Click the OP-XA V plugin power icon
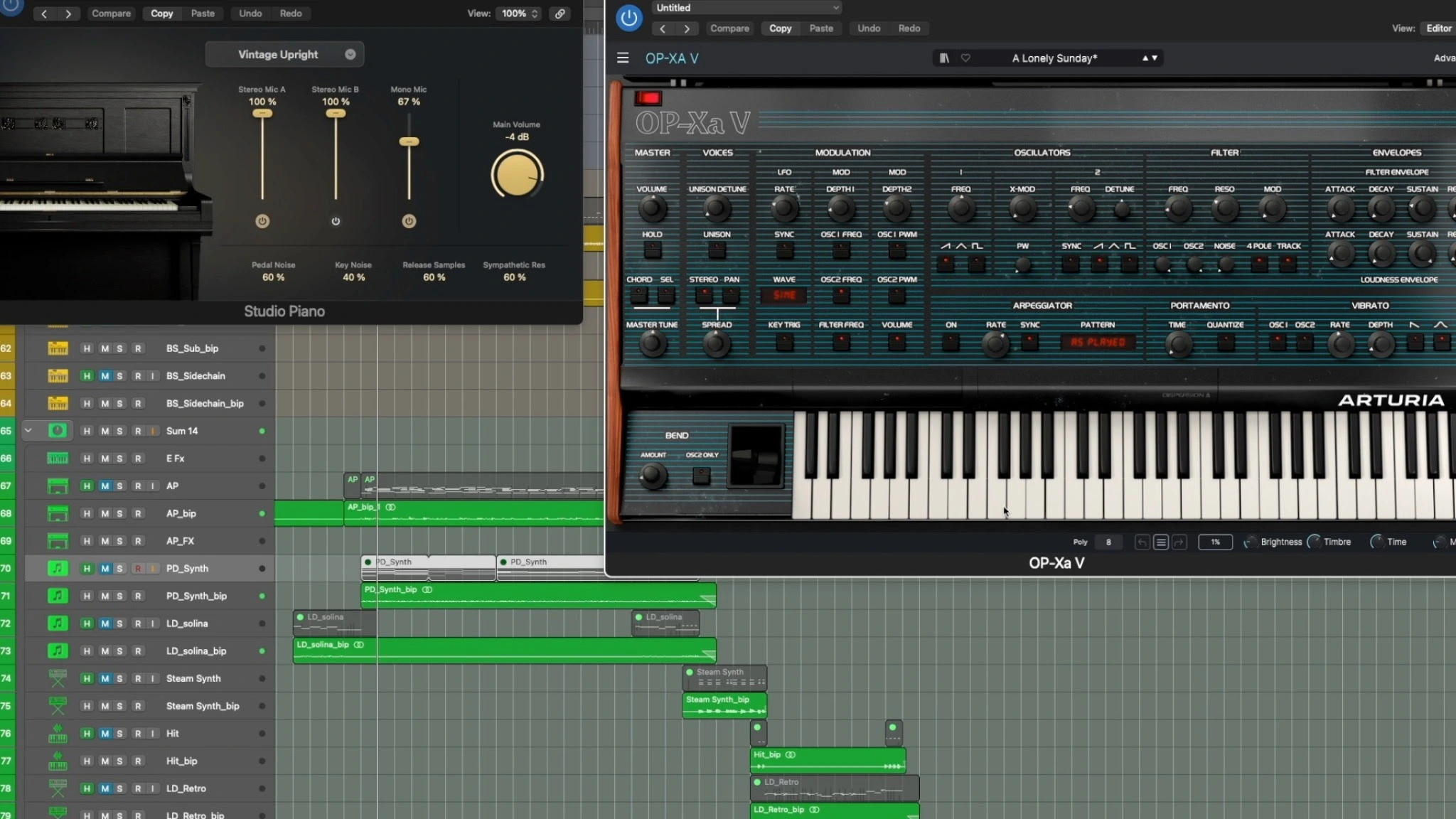 point(628,18)
